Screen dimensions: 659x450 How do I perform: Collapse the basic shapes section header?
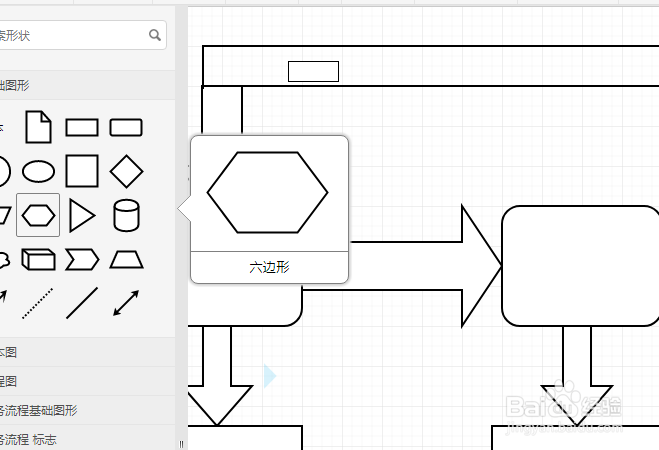(x=87, y=85)
